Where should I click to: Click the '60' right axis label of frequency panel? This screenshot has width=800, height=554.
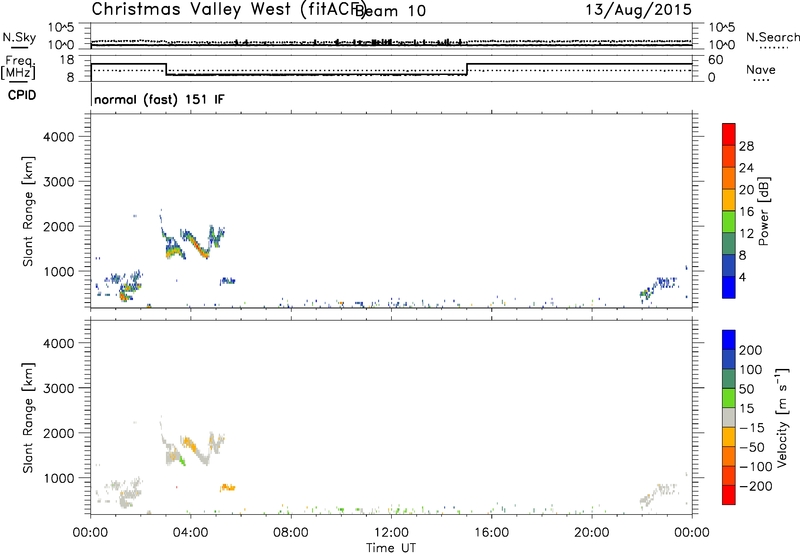[x=716, y=60]
